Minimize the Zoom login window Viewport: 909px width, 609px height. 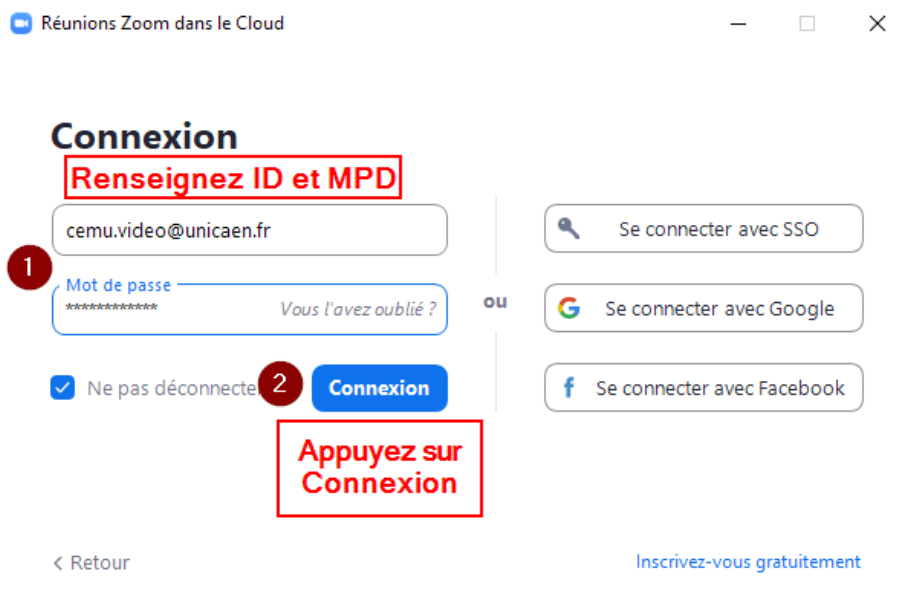pyautogui.click(x=738, y=23)
